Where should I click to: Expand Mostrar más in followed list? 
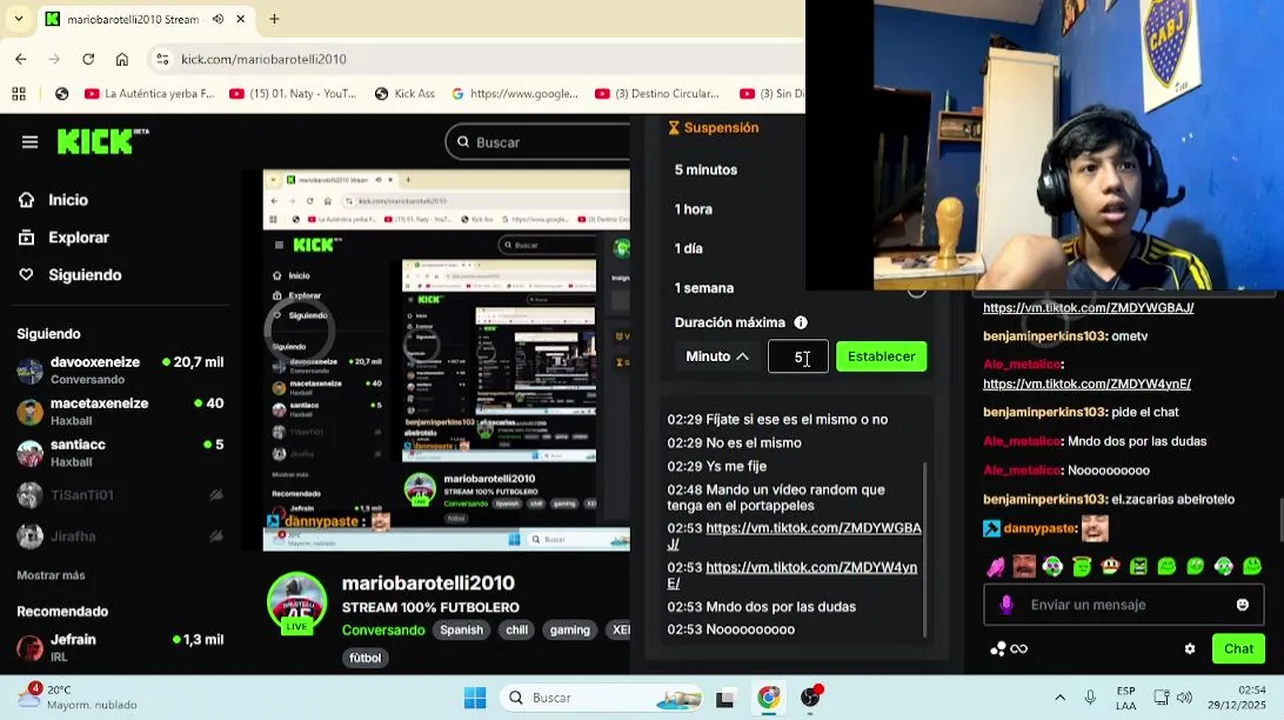[x=51, y=575]
